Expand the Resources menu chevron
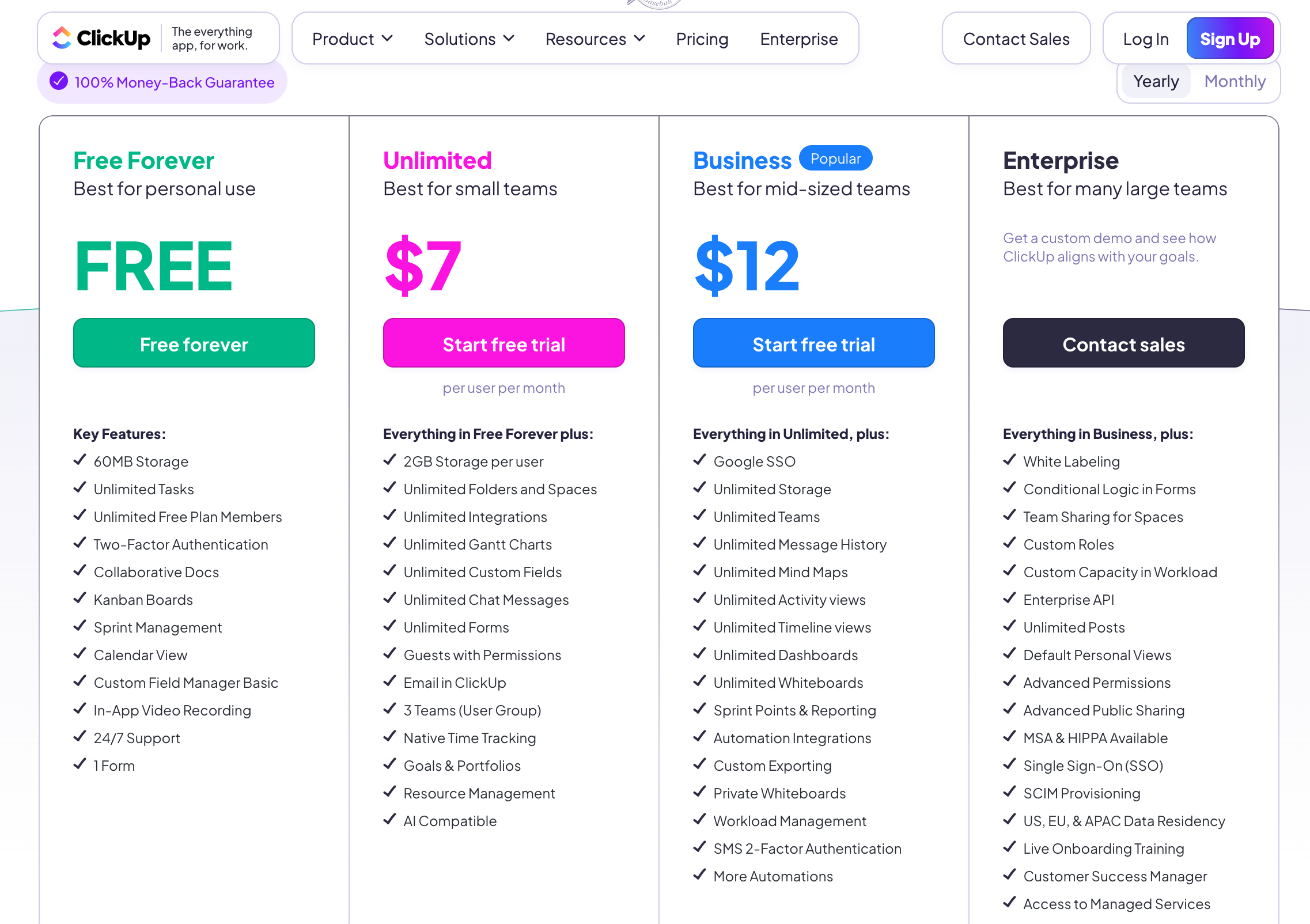This screenshot has height=924, width=1310. pyautogui.click(x=639, y=39)
